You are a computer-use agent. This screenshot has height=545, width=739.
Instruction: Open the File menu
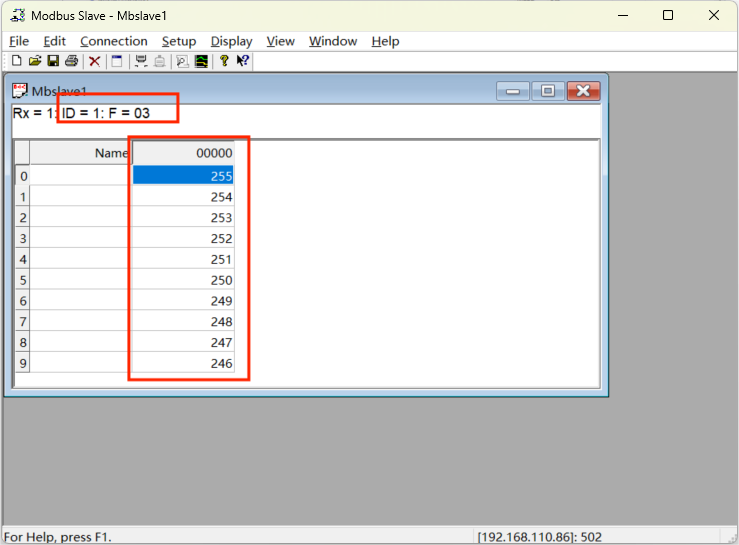pyautogui.click(x=19, y=41)
